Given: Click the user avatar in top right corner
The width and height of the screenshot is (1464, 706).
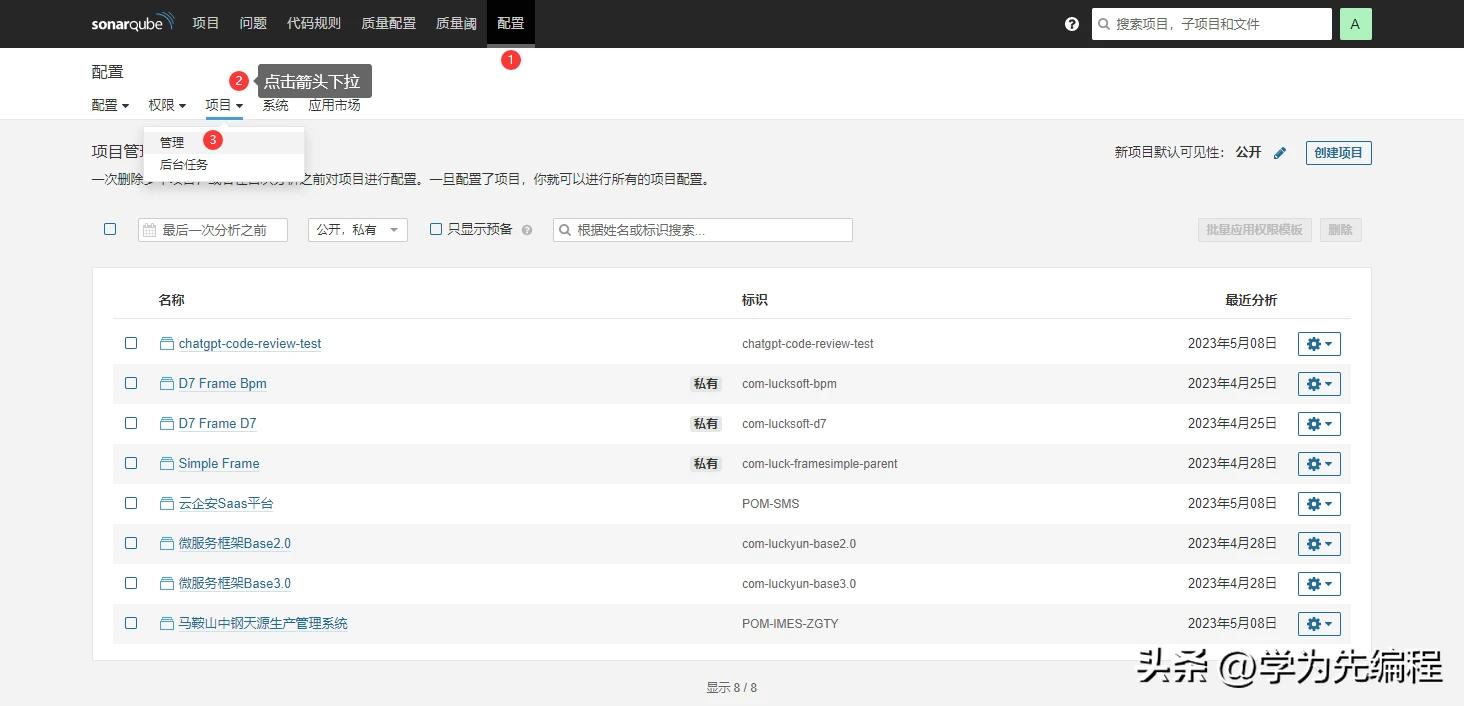Looking at the screenshot, I should tap(1355, 23).
